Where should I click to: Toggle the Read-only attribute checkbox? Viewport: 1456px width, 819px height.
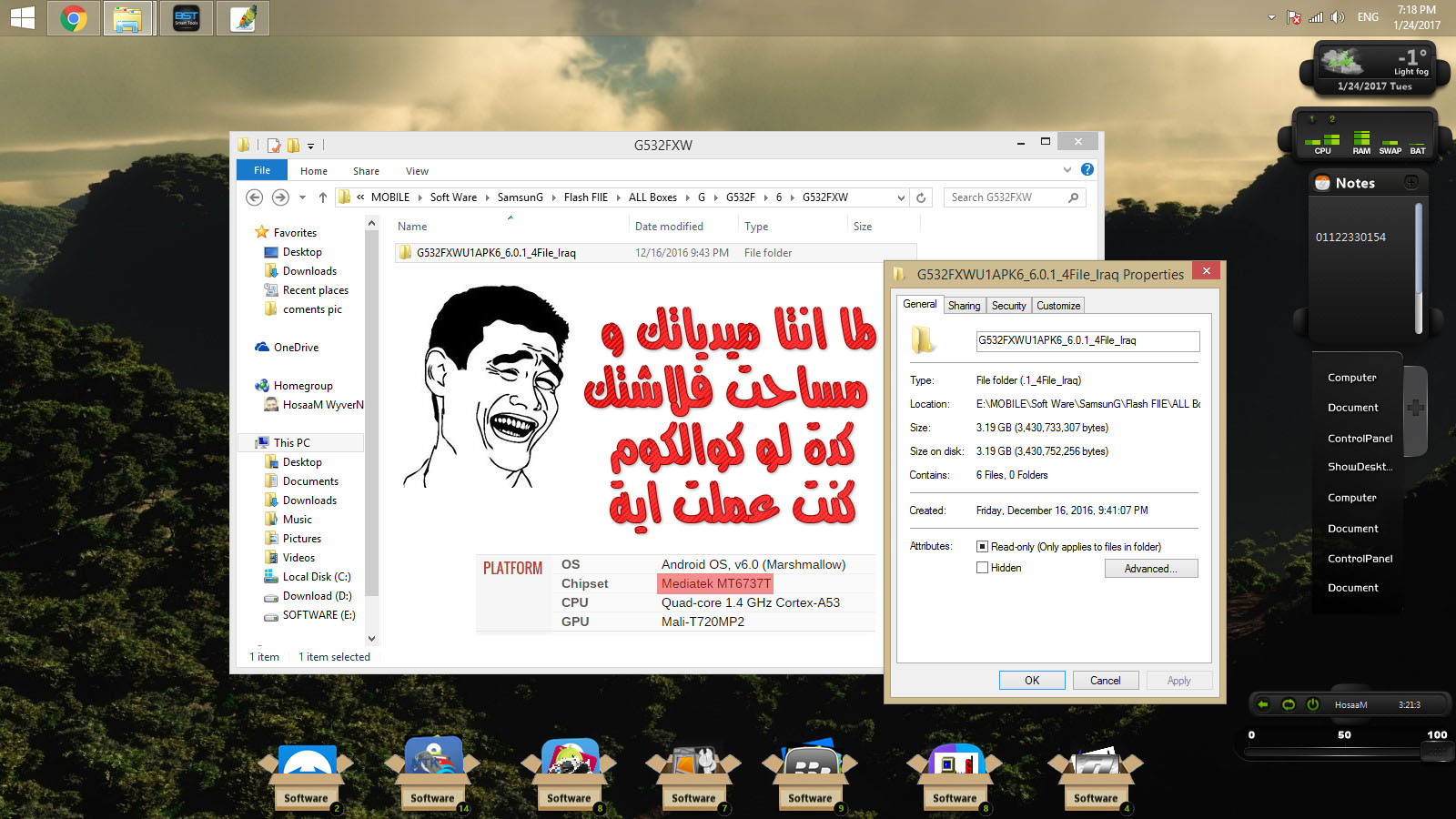982,547
